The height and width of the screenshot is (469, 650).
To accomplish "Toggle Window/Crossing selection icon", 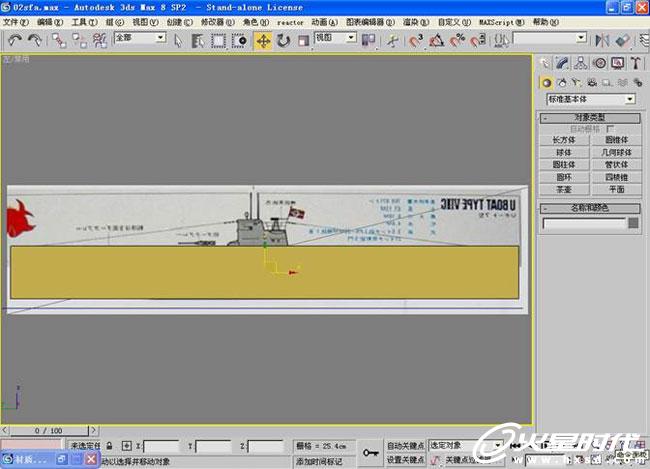I will (x=239, y=41).
